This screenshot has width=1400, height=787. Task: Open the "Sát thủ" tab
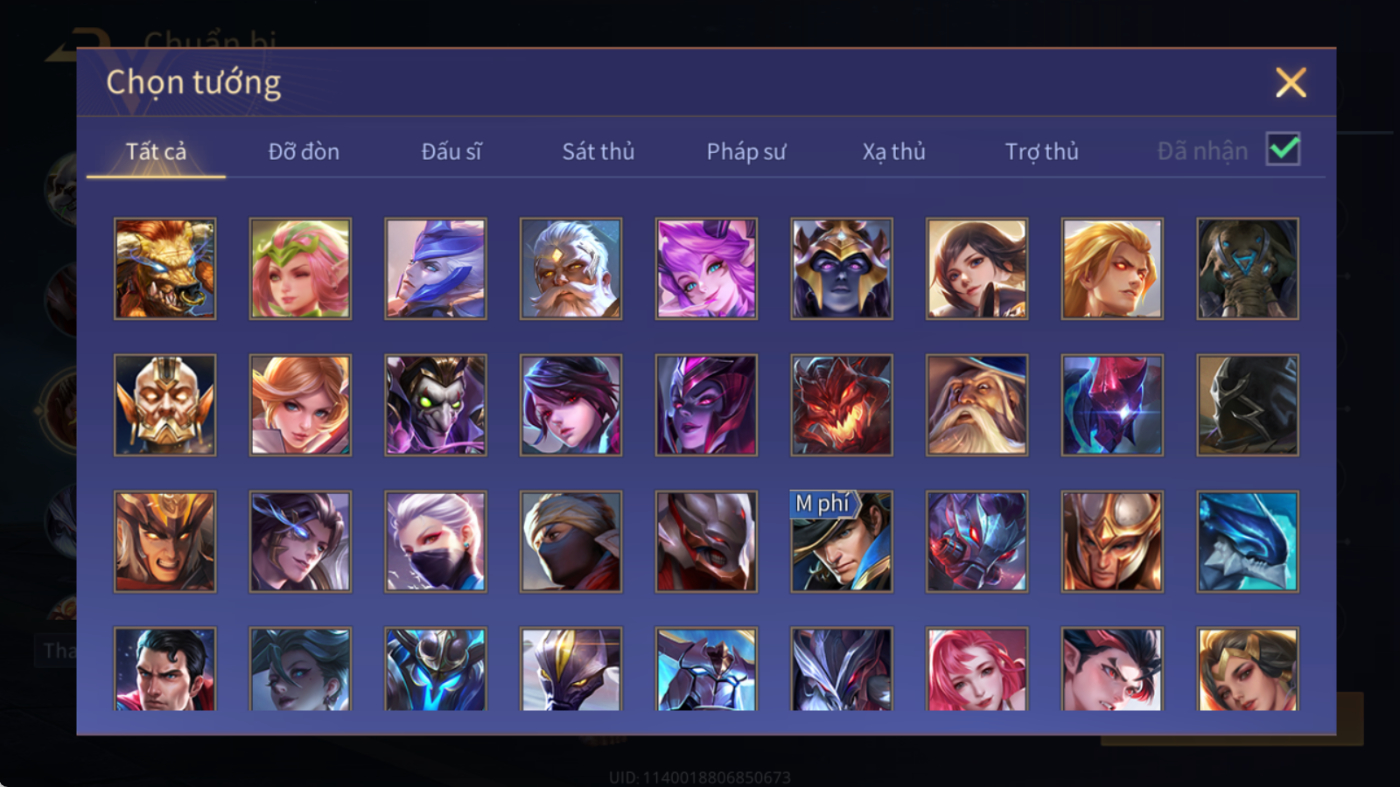[598, 151]
